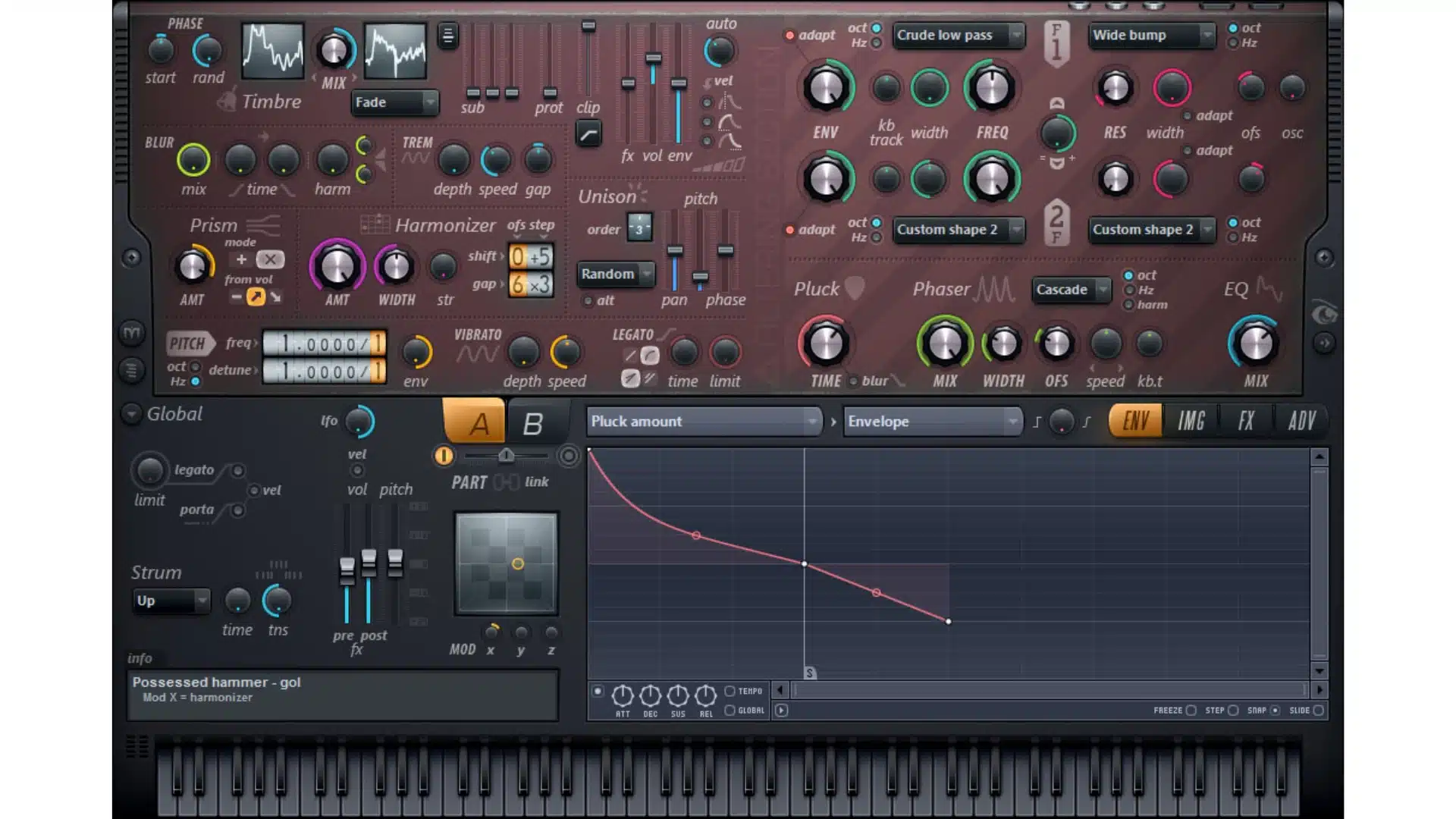The image size is (1456, 819).
Task: Click the list icon on the left edge
Action: click(132, 370)
